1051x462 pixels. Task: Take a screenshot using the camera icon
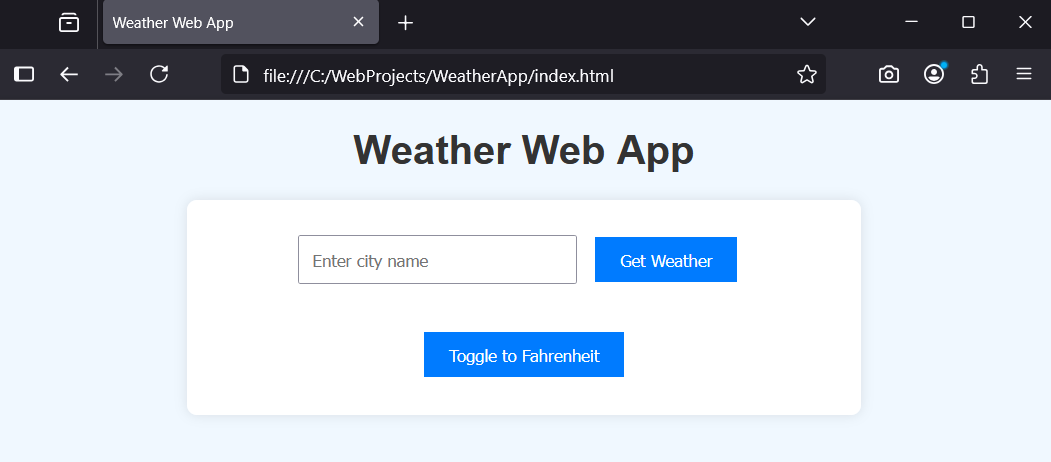tap(888, 74)
